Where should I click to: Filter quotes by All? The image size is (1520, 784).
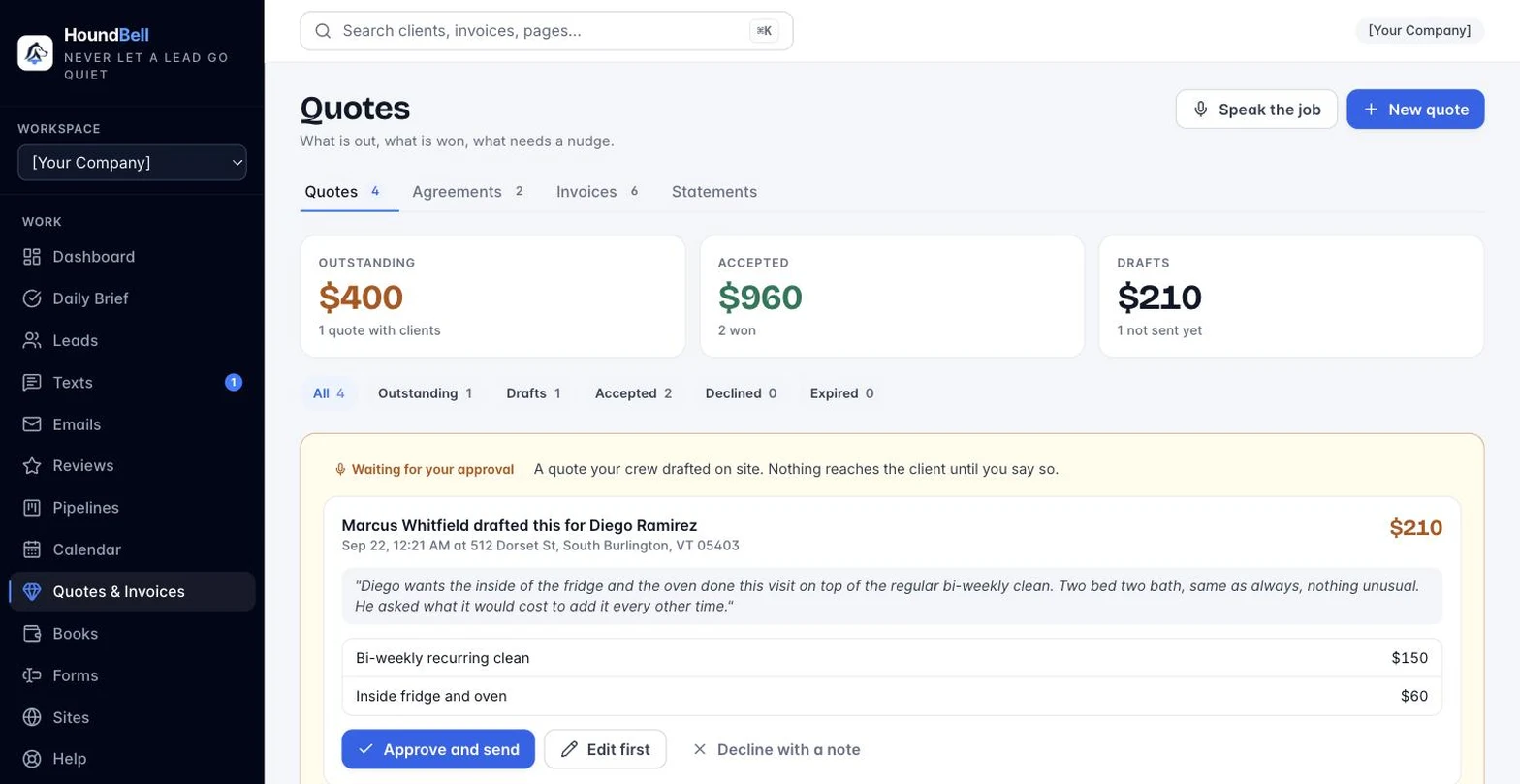[329, 393]
